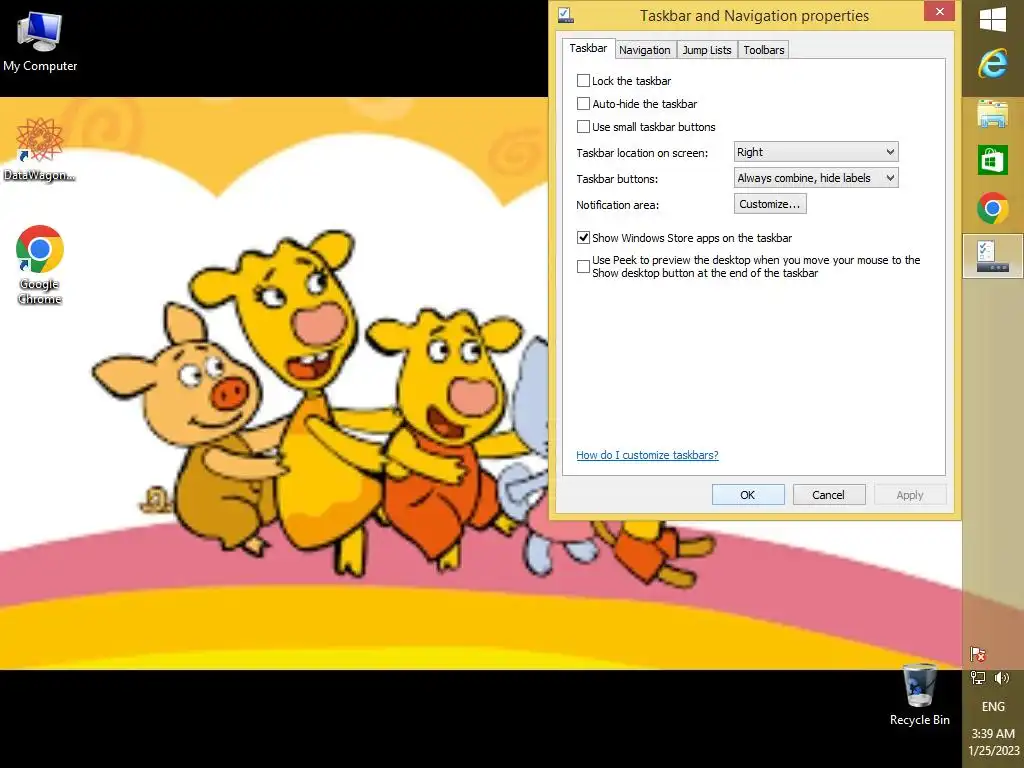Select the Taskbar properties taskbar button
The image size is (1024, 768).
[993, 256]
